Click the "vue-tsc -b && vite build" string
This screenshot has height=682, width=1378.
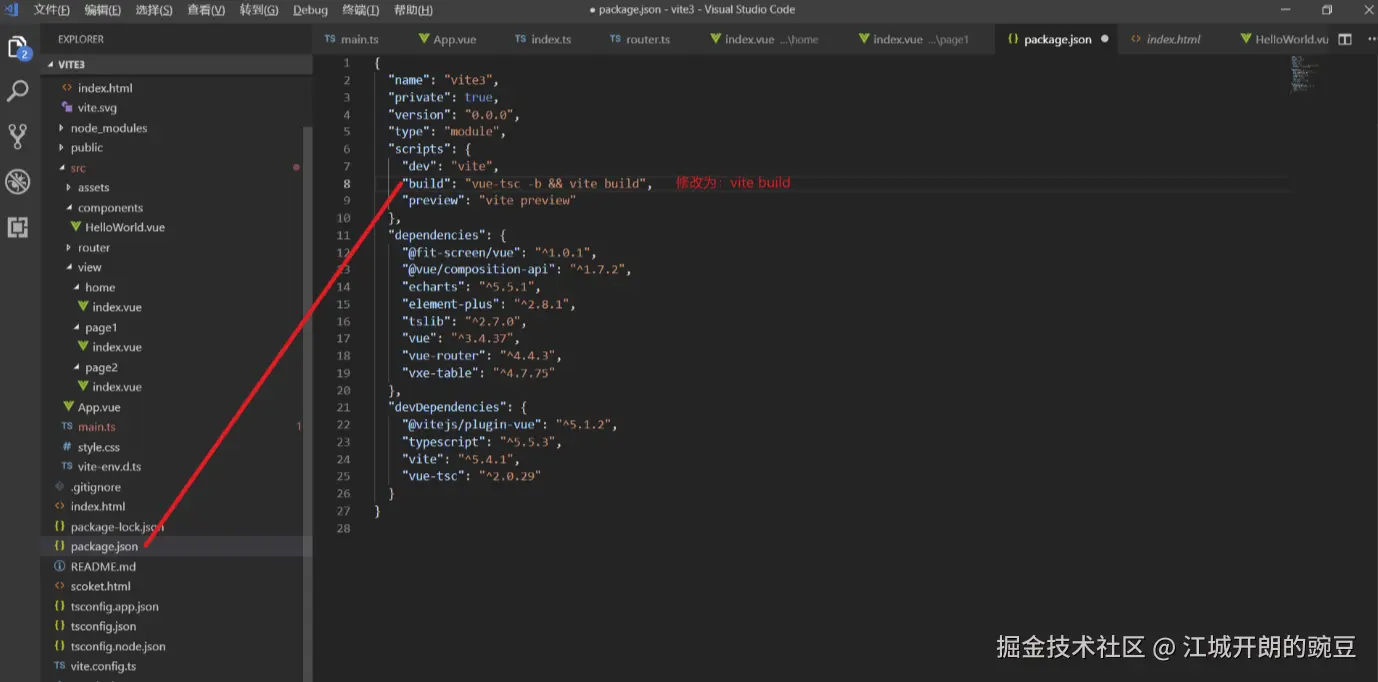[x=558, y=183]
